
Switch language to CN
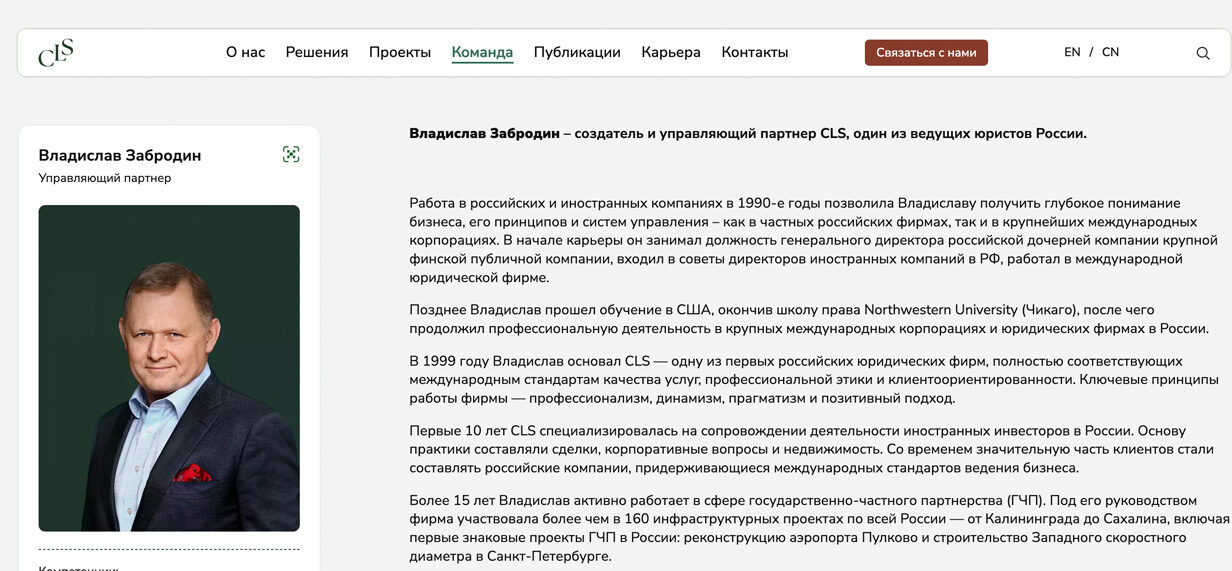click(1110, 52)
